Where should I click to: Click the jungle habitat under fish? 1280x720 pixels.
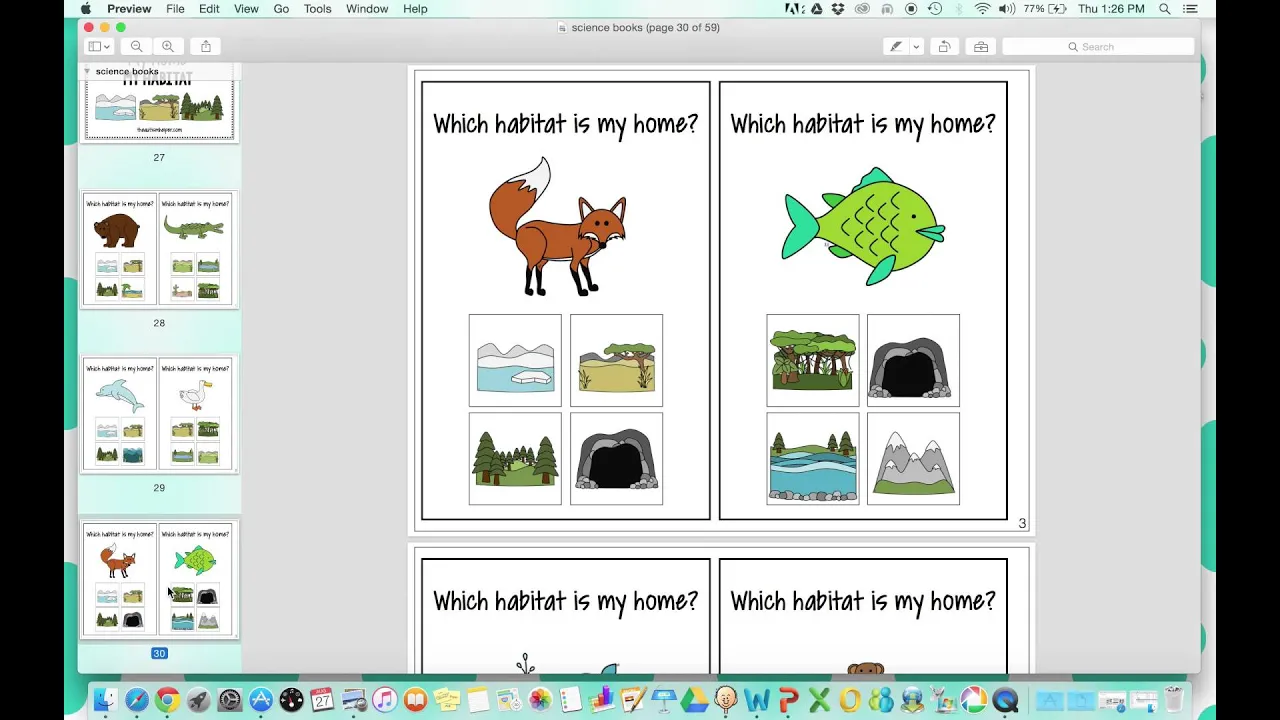[812, 360]
